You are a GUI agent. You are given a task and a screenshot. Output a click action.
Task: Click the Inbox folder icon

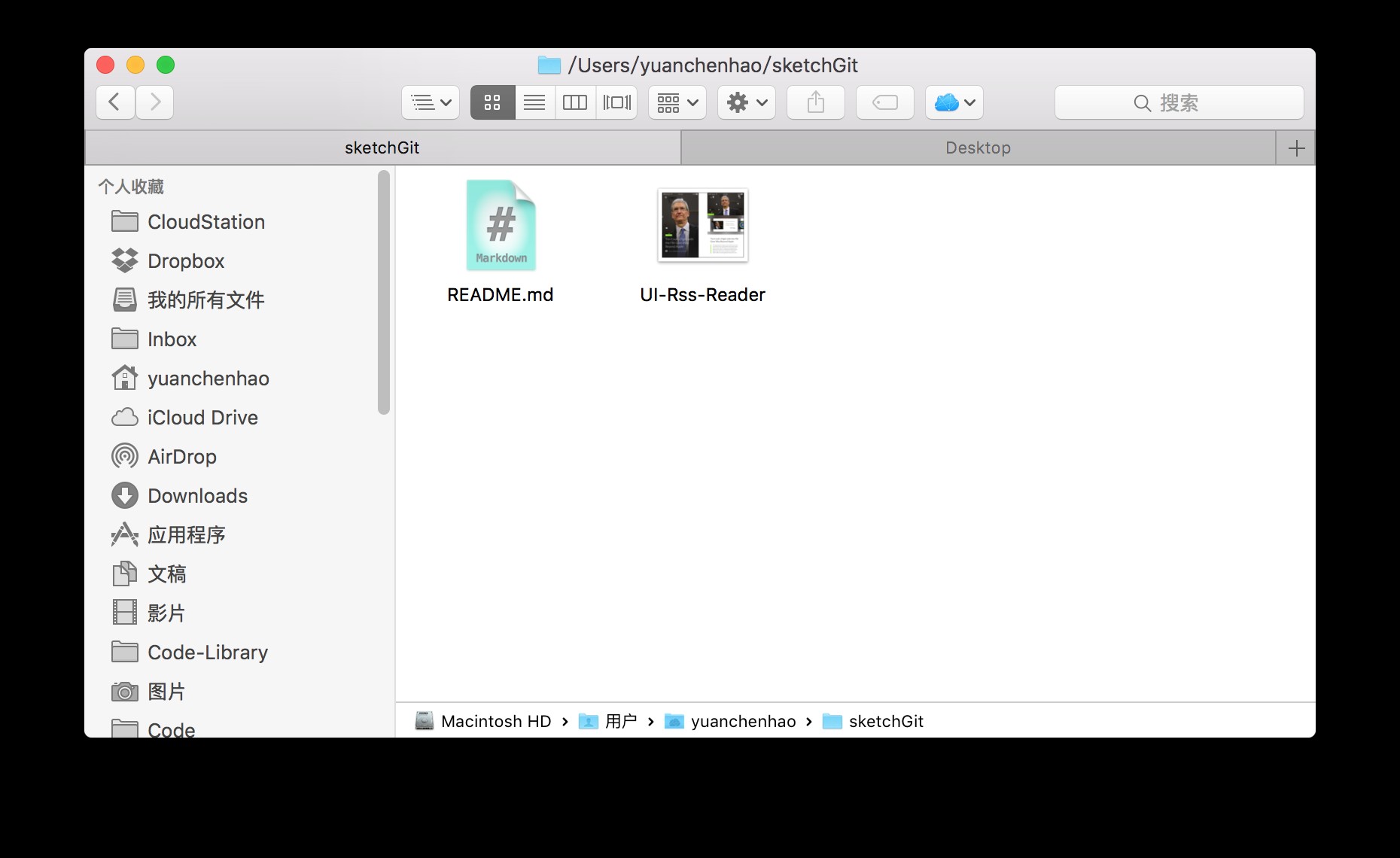[125, 339]
